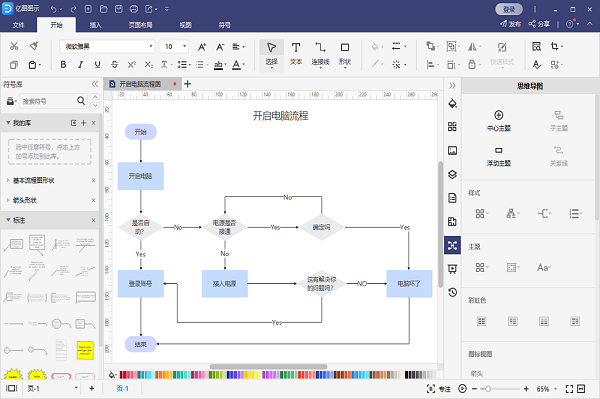Decrease font size with A- icon
Screen dimensions: 600x399
tap(220, 47)
